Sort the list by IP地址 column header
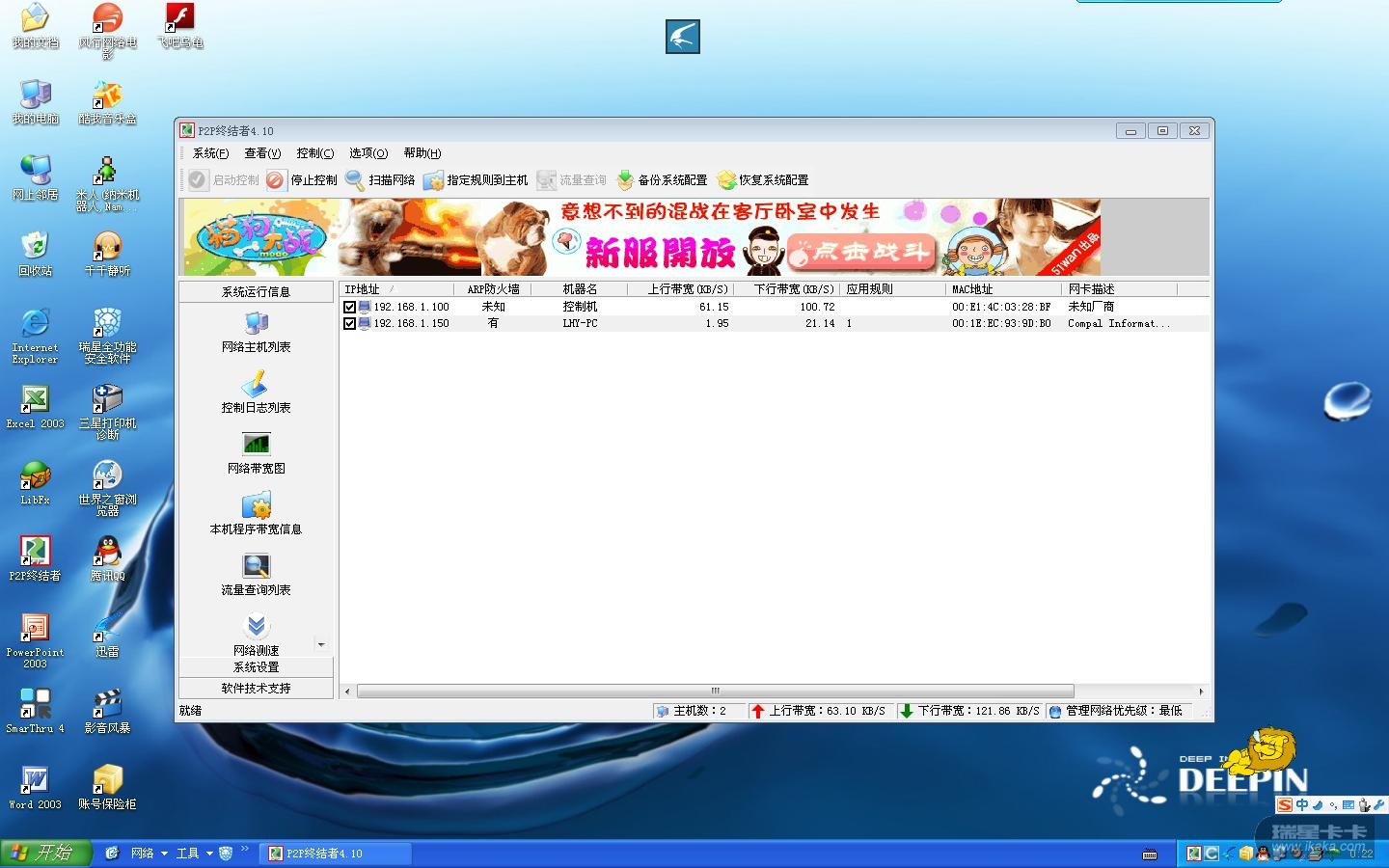 396,289
